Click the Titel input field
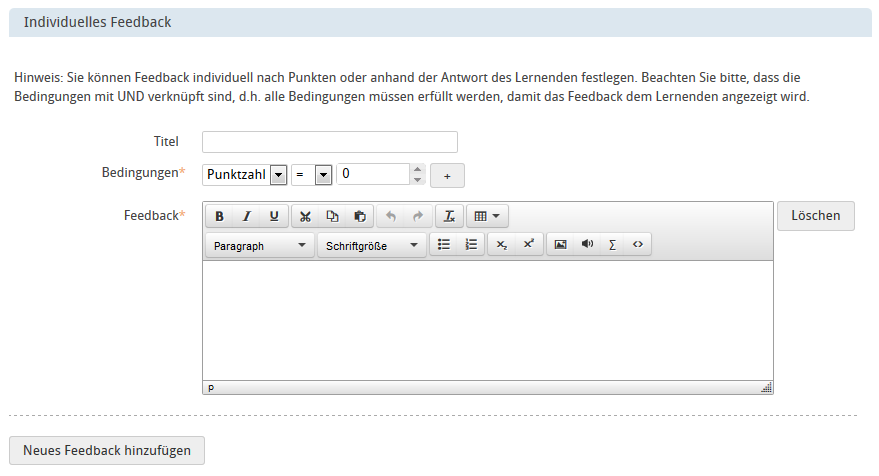879x476 pixels. [330, 142]
